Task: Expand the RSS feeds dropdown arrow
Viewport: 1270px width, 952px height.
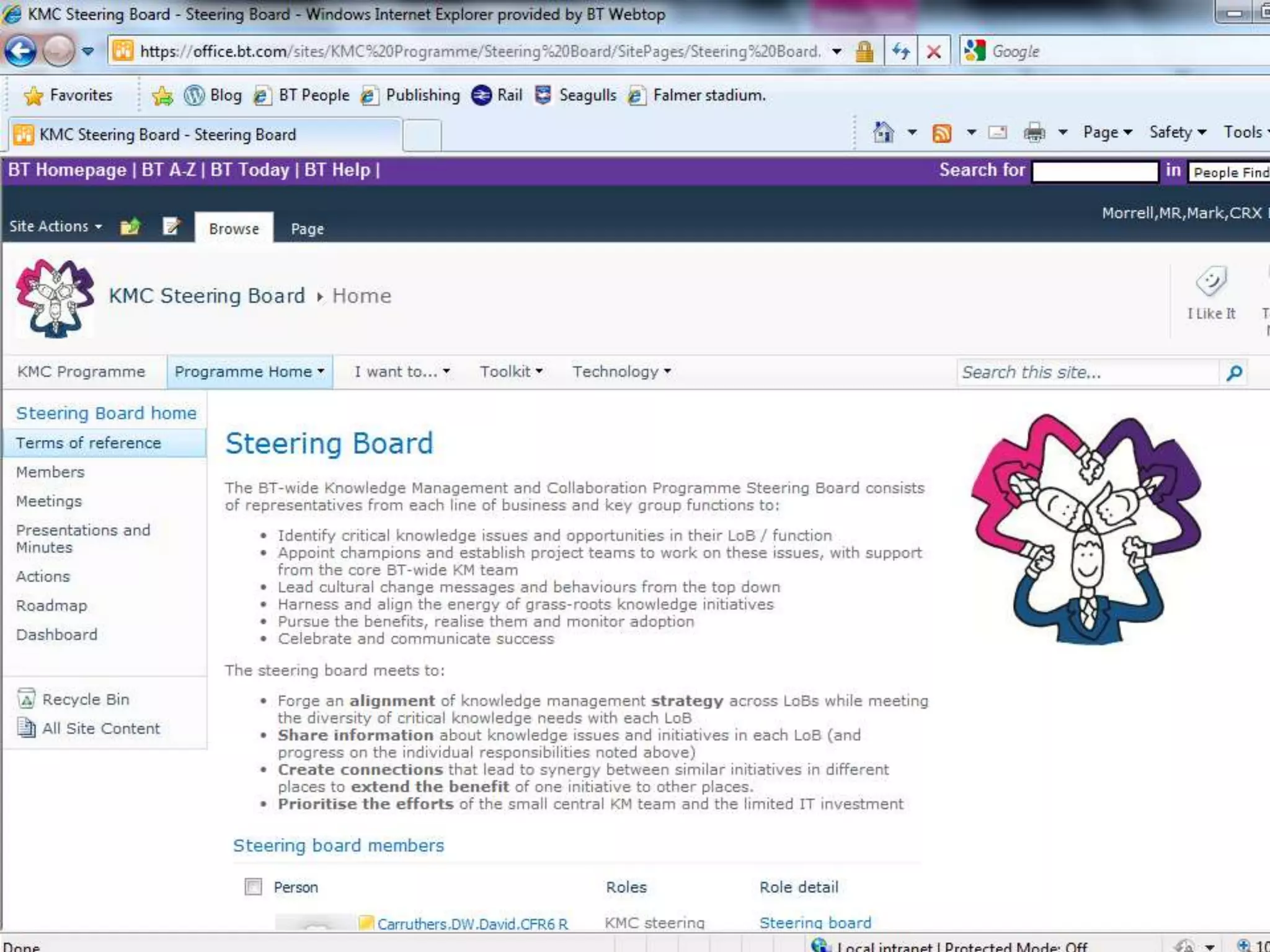Action: pyautogui.click(x=972, y=132)
